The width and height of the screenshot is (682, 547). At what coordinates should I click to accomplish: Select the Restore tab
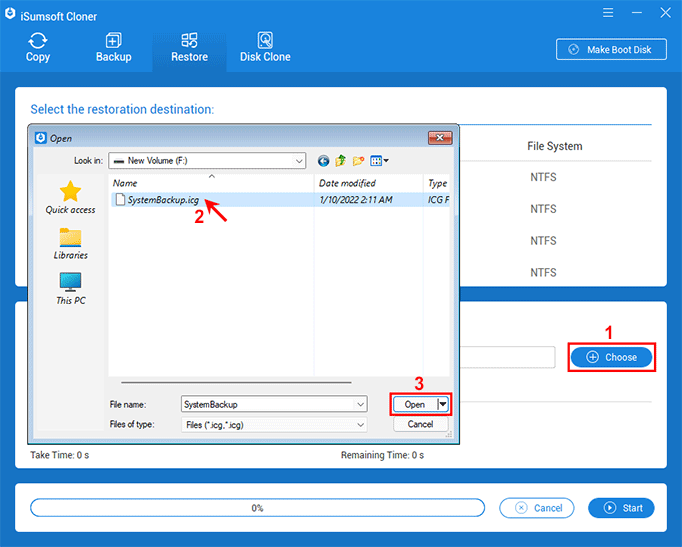click(189, 48)
